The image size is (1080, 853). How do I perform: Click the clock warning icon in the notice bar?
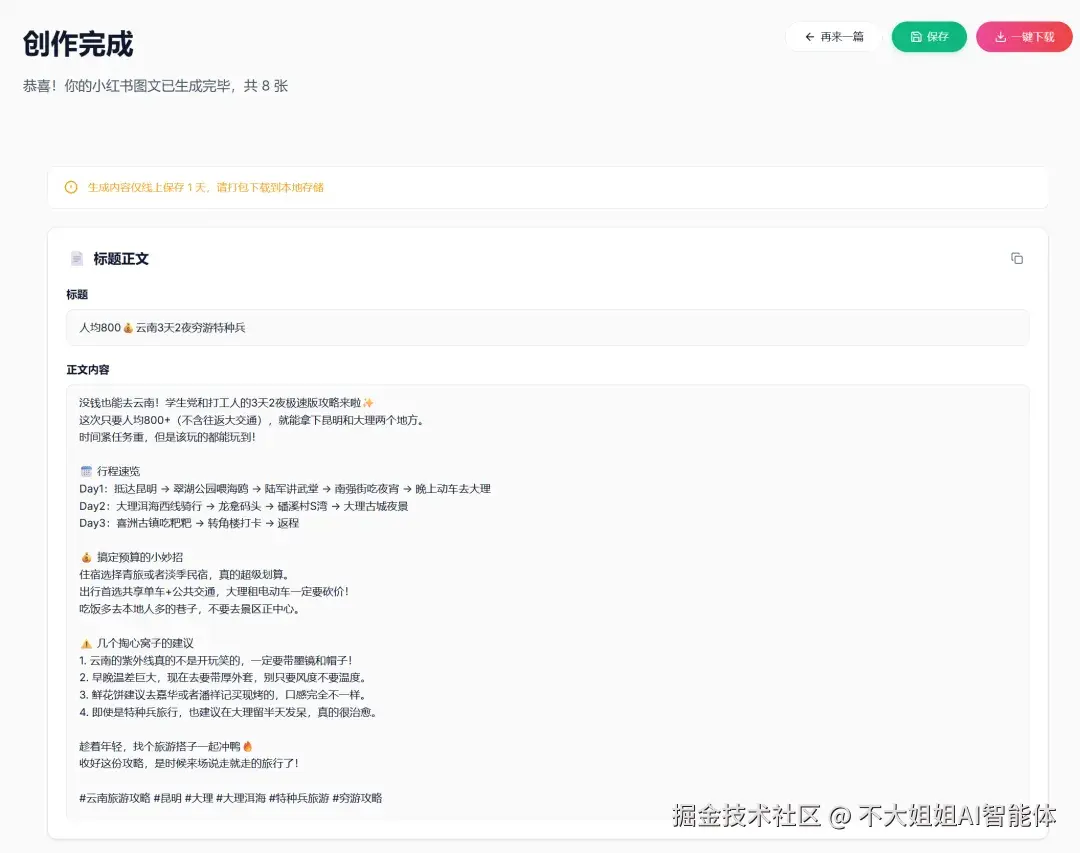click(x=70, y=188)
